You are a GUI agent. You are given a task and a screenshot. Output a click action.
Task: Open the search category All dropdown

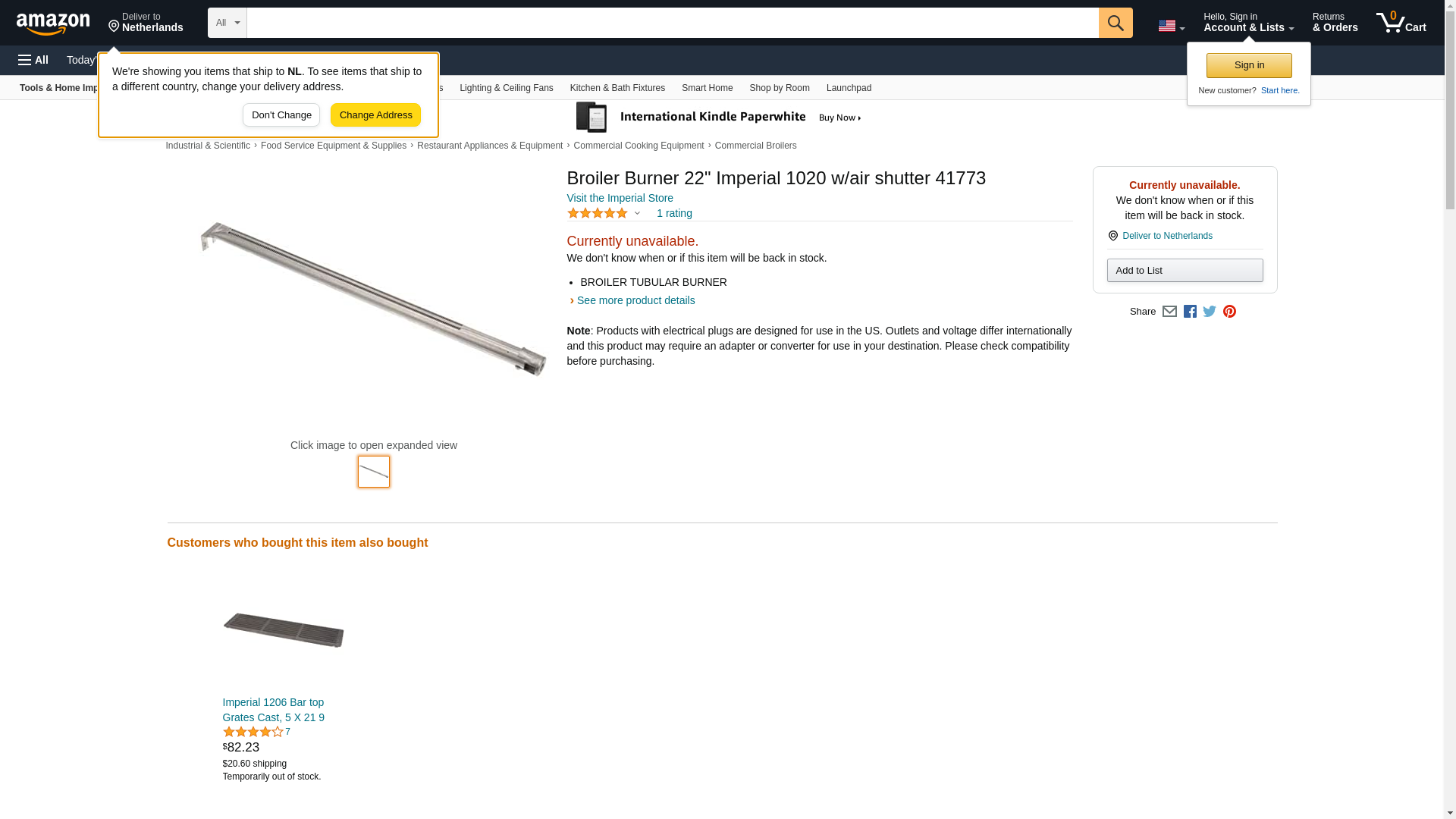(x=227, y=23)
